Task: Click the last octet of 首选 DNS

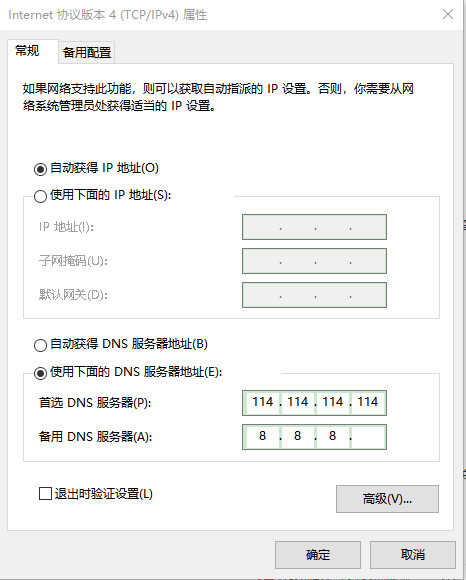Action: pos(368,402)
